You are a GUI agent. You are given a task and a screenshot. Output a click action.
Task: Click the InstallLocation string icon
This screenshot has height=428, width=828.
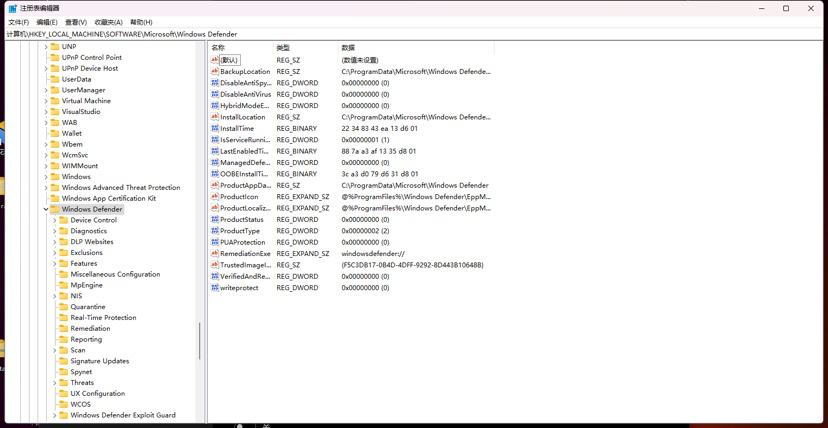214,117
